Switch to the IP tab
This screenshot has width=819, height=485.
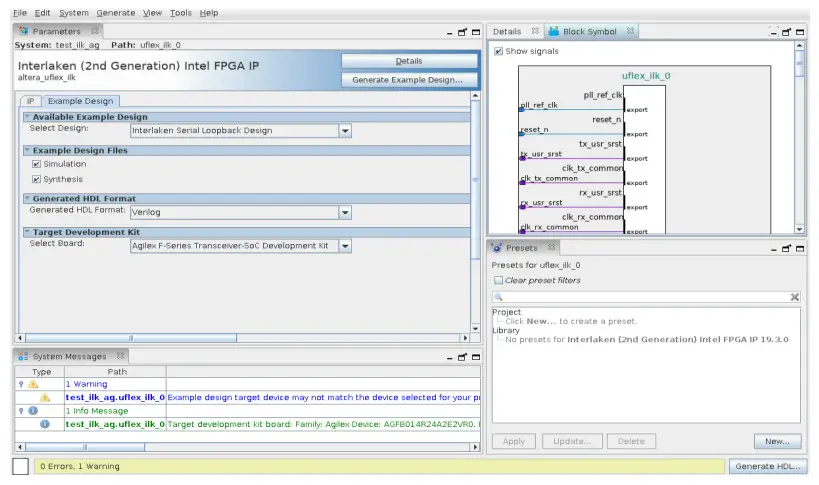30,101
